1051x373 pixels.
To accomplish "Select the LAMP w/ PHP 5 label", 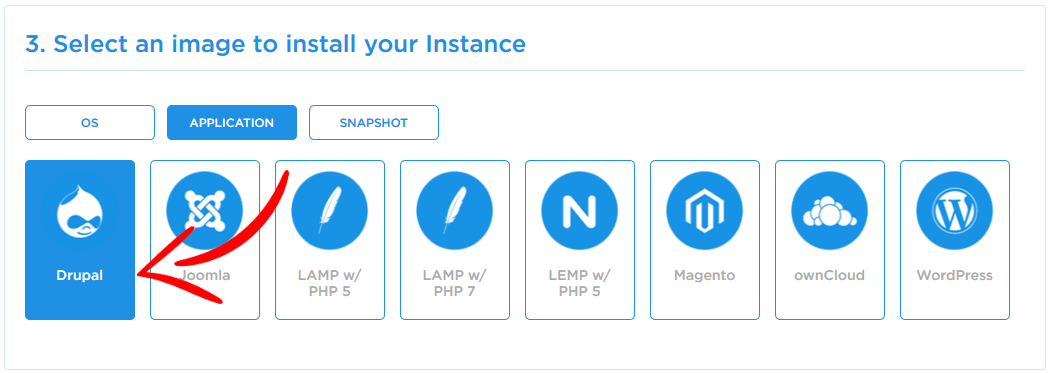I will (330, 284).
